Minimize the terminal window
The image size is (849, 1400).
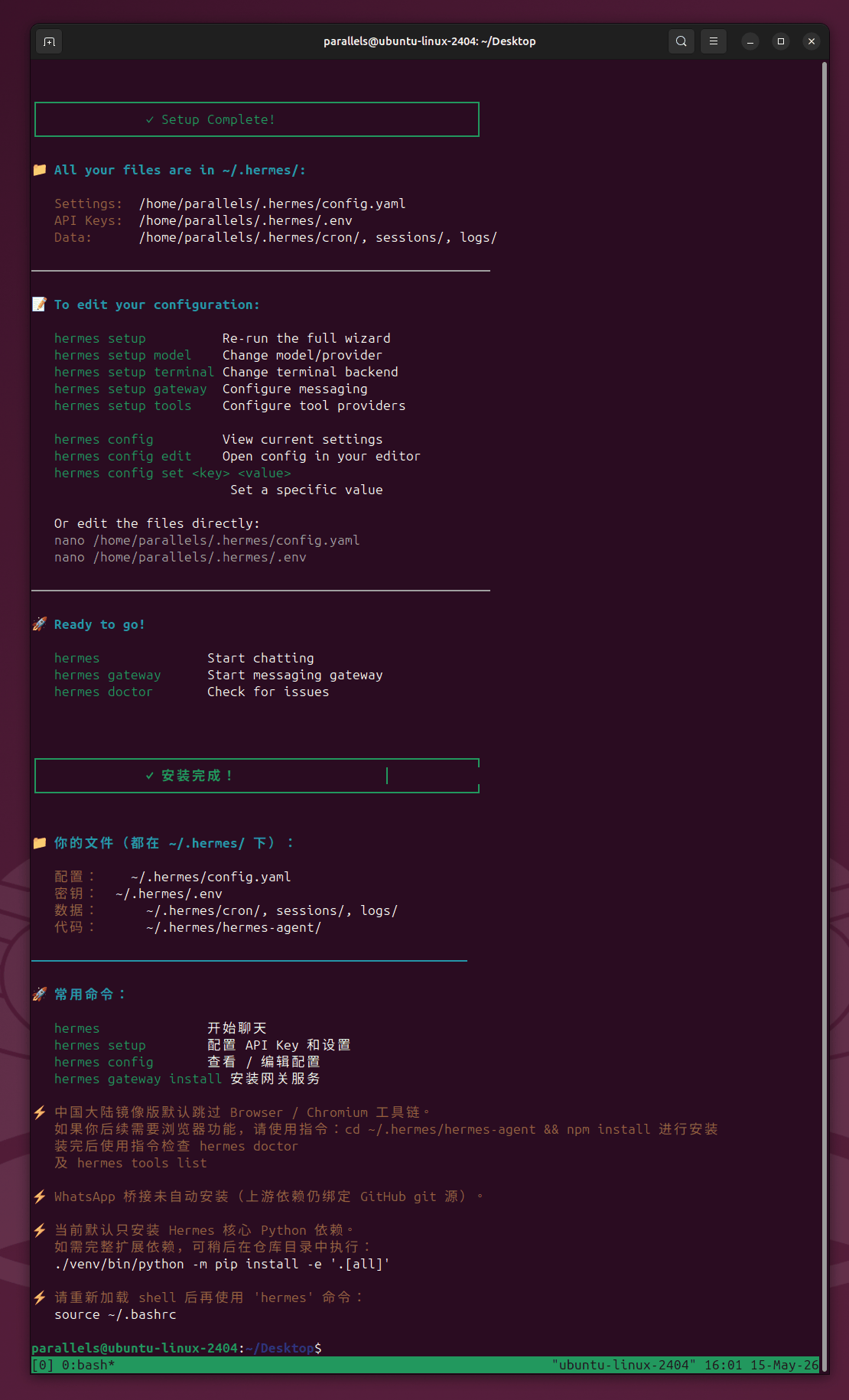(750, 41)
